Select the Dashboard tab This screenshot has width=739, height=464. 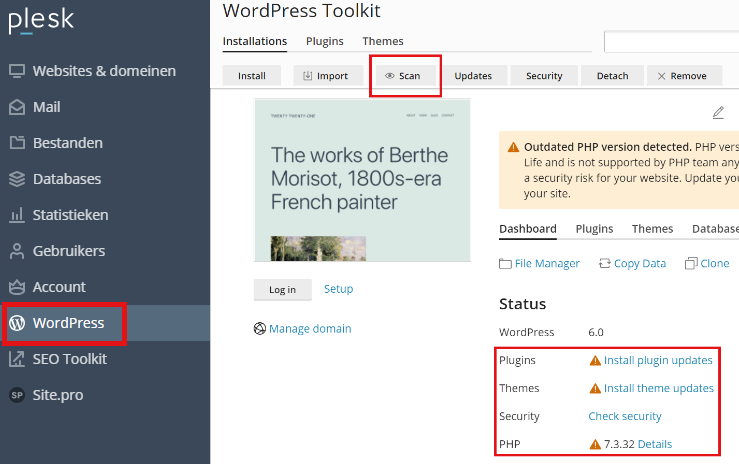click(x=528, y=229)
